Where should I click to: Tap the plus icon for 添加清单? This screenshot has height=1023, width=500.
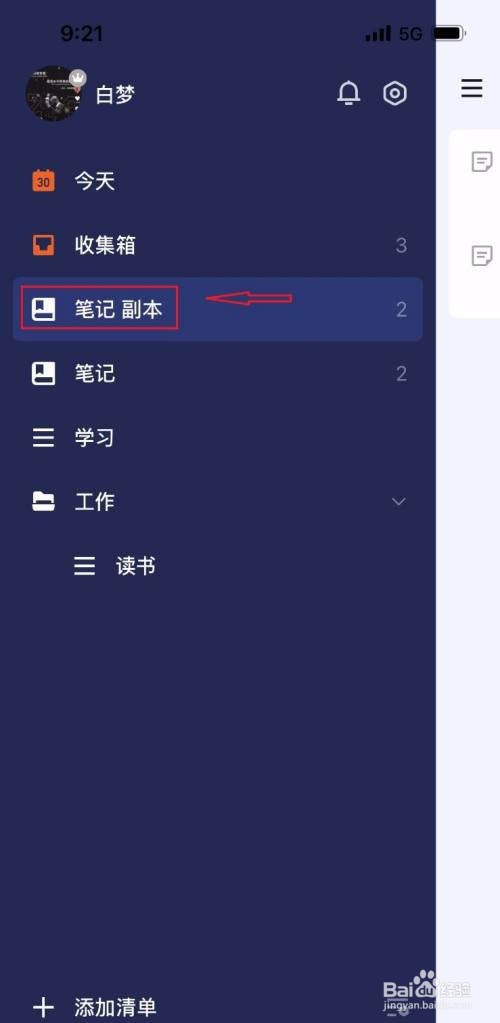44,1007
